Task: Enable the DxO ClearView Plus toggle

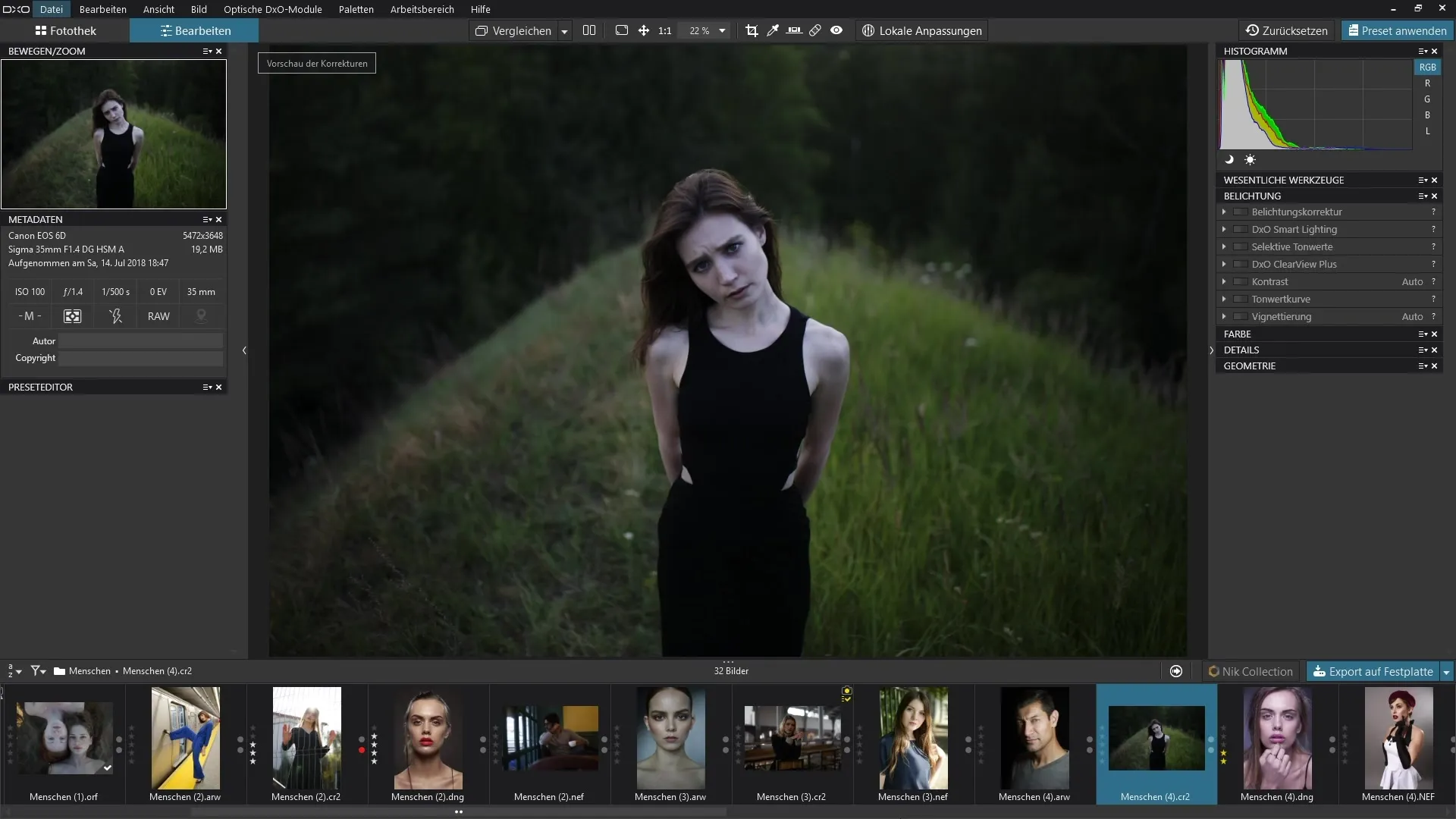Action: pyautogui.click(x=1240, y=264)
